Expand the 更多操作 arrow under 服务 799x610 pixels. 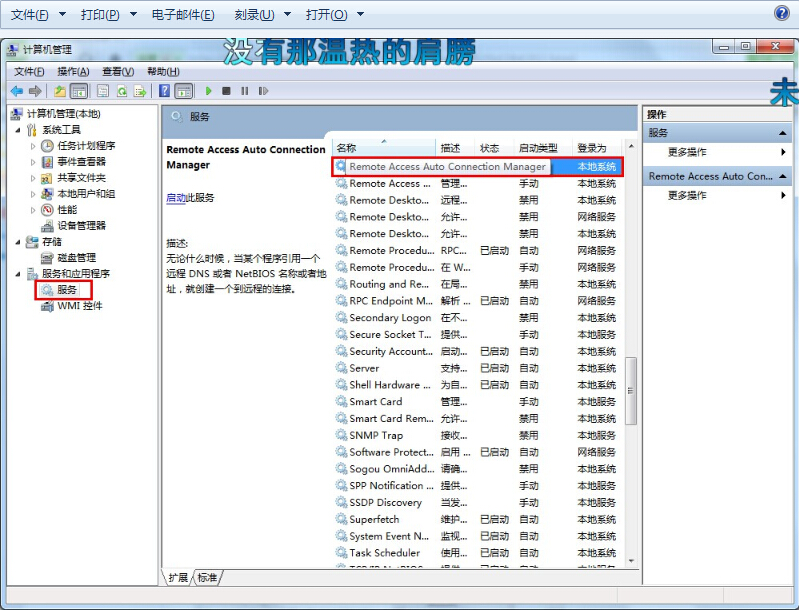click(783, 152)
